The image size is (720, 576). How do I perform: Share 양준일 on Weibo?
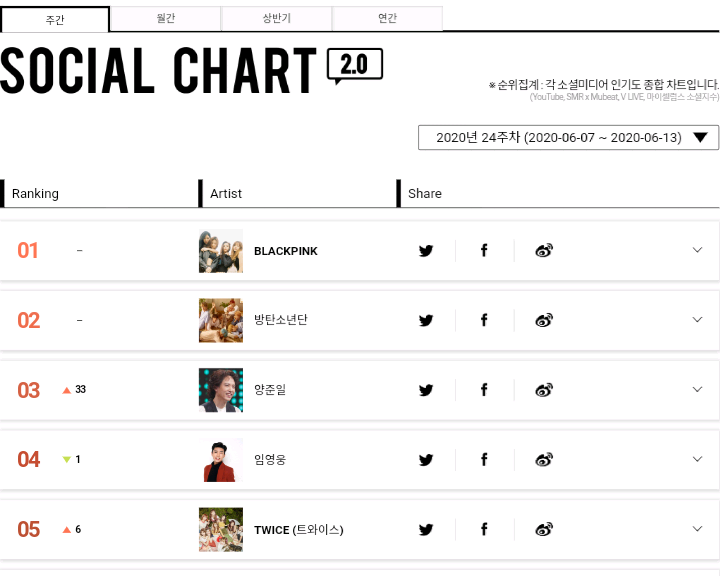click(544, 390)
